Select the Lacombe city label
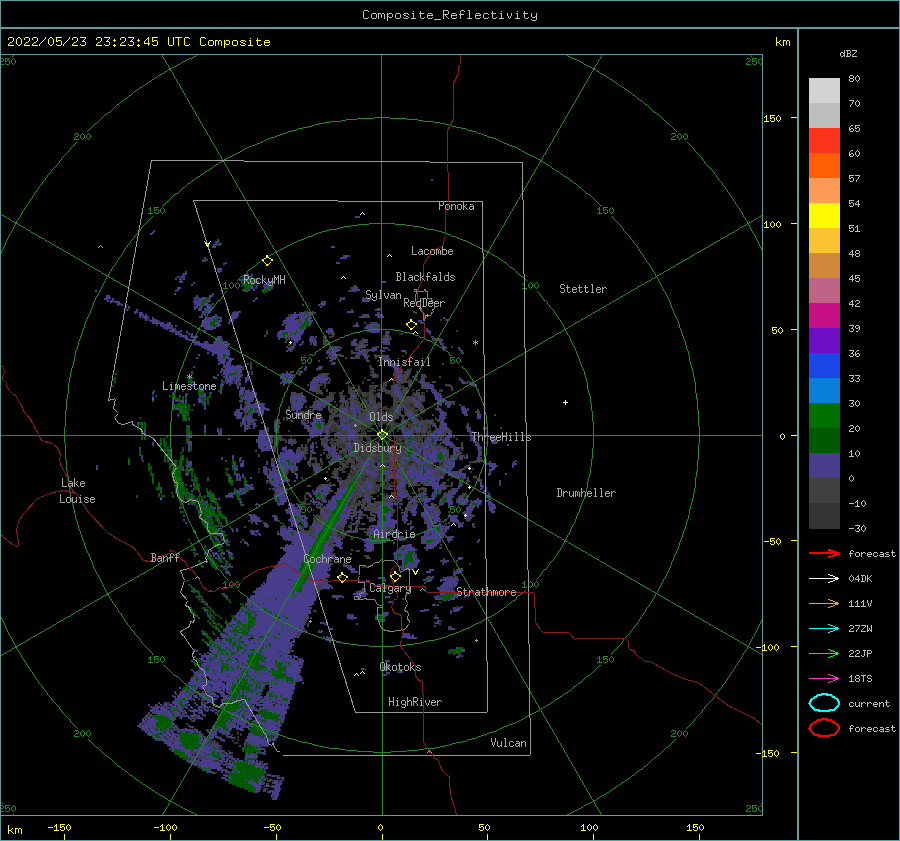The width and height of the screenshot is (900, 841). (x=432, y=251)
